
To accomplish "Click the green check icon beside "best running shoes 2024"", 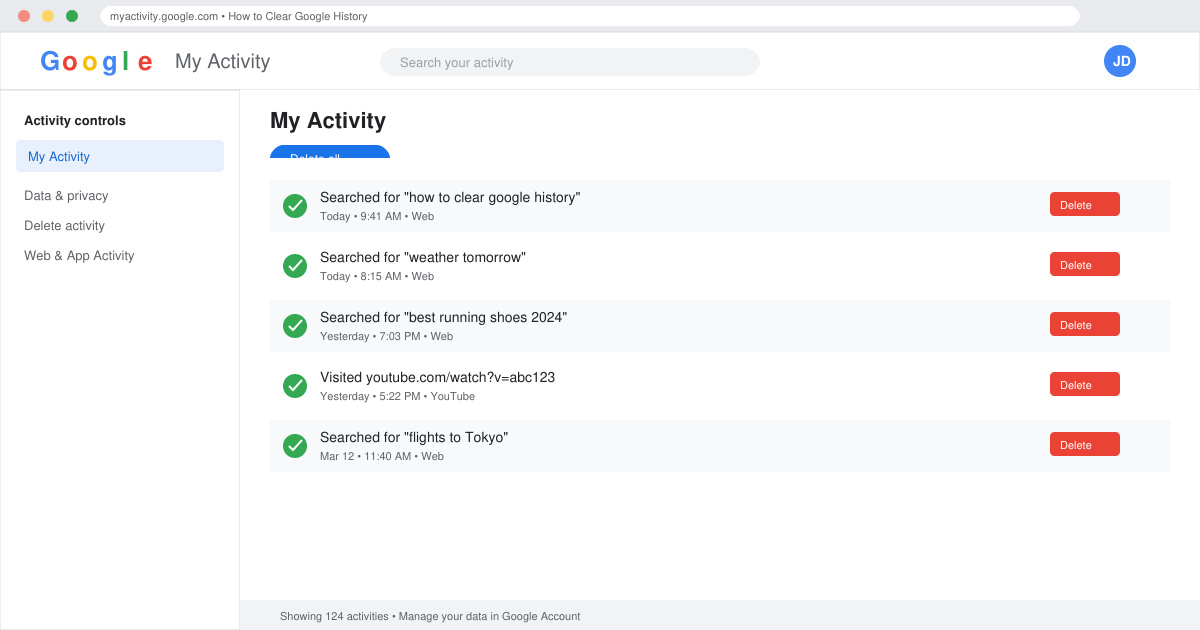I will pyautogui.click(x=295, y=326).
